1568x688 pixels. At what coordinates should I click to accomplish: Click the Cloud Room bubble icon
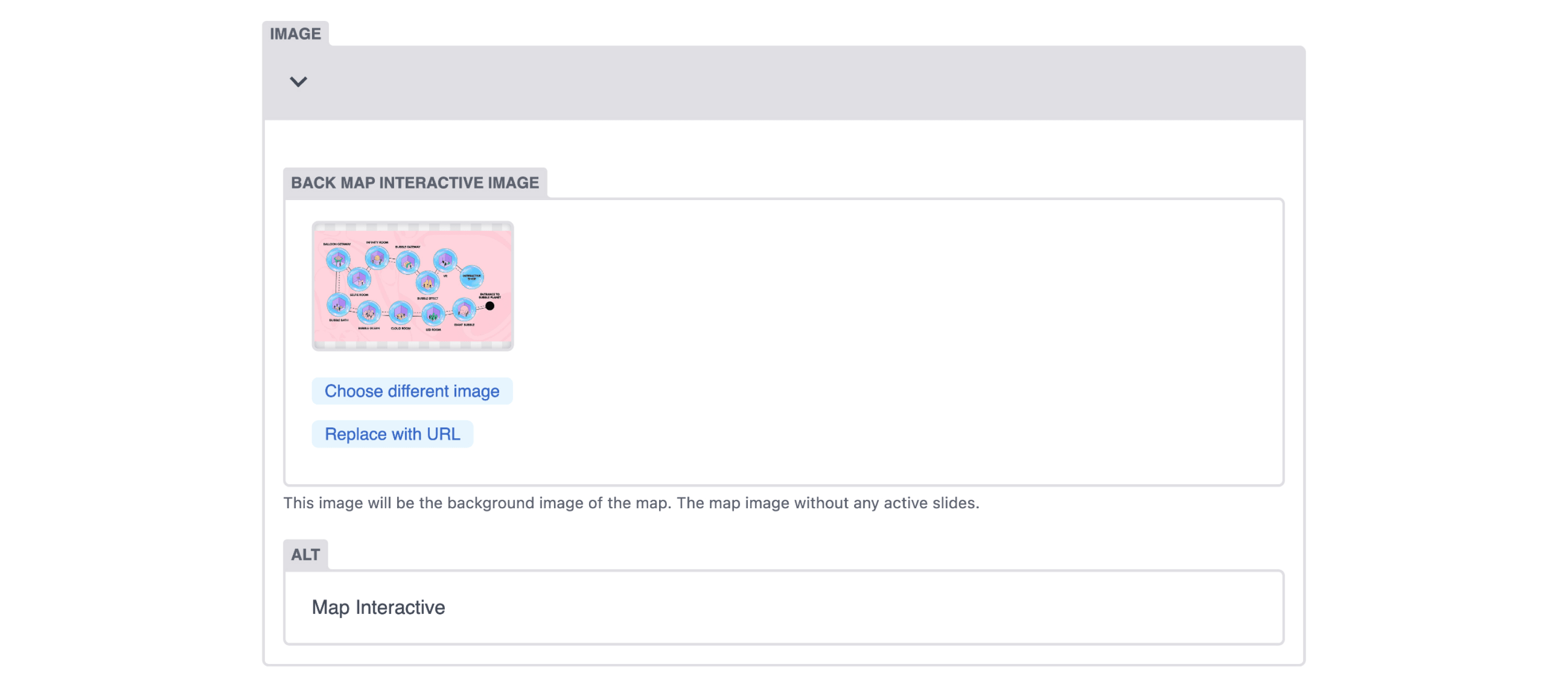pyautogui.click(x=400, y=313)
